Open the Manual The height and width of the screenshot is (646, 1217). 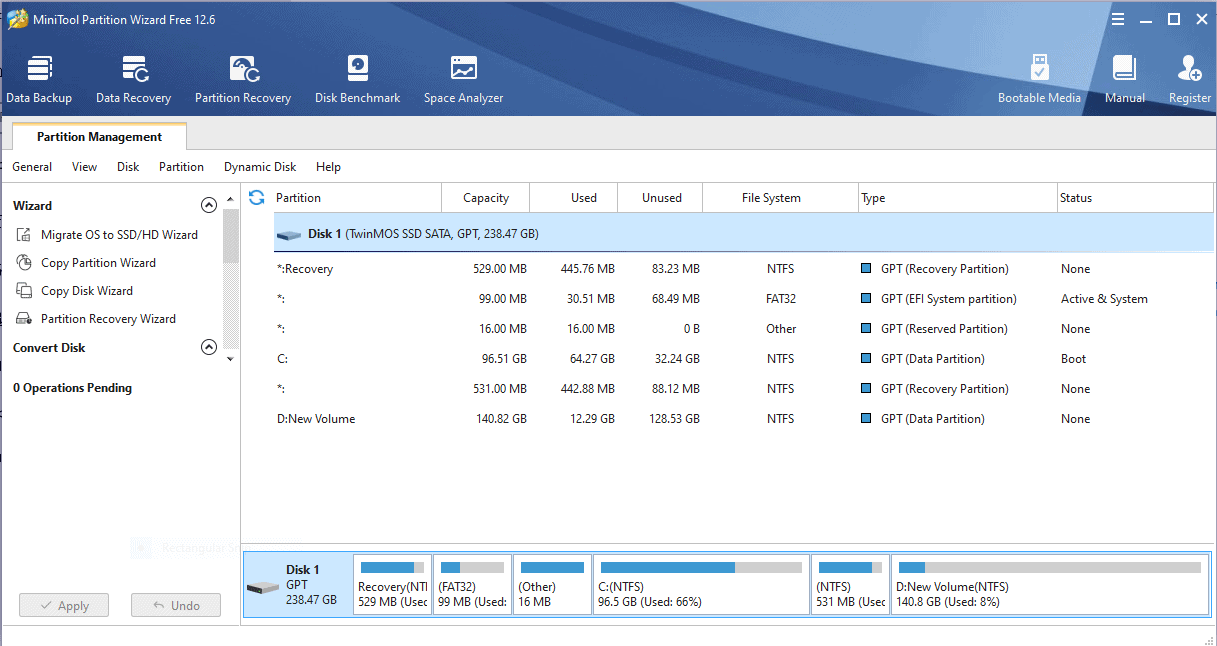point(1125,80)
